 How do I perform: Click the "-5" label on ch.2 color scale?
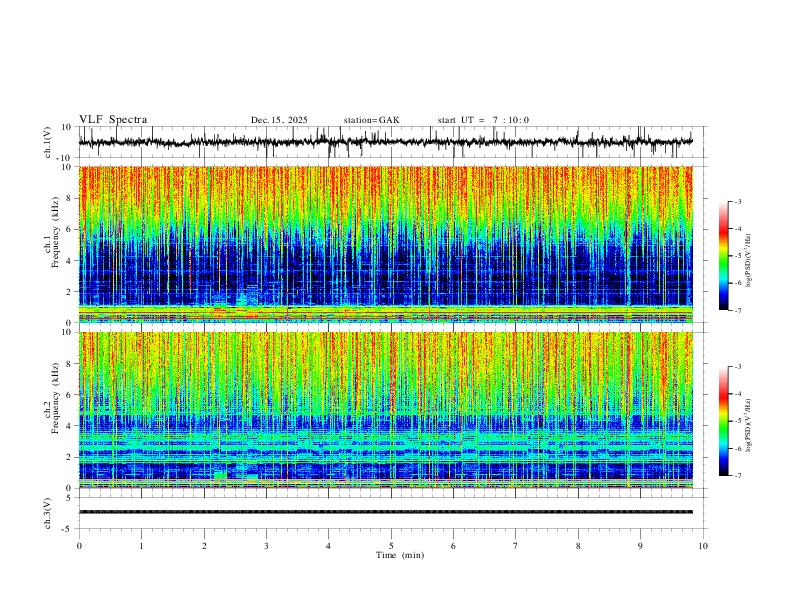738,421
